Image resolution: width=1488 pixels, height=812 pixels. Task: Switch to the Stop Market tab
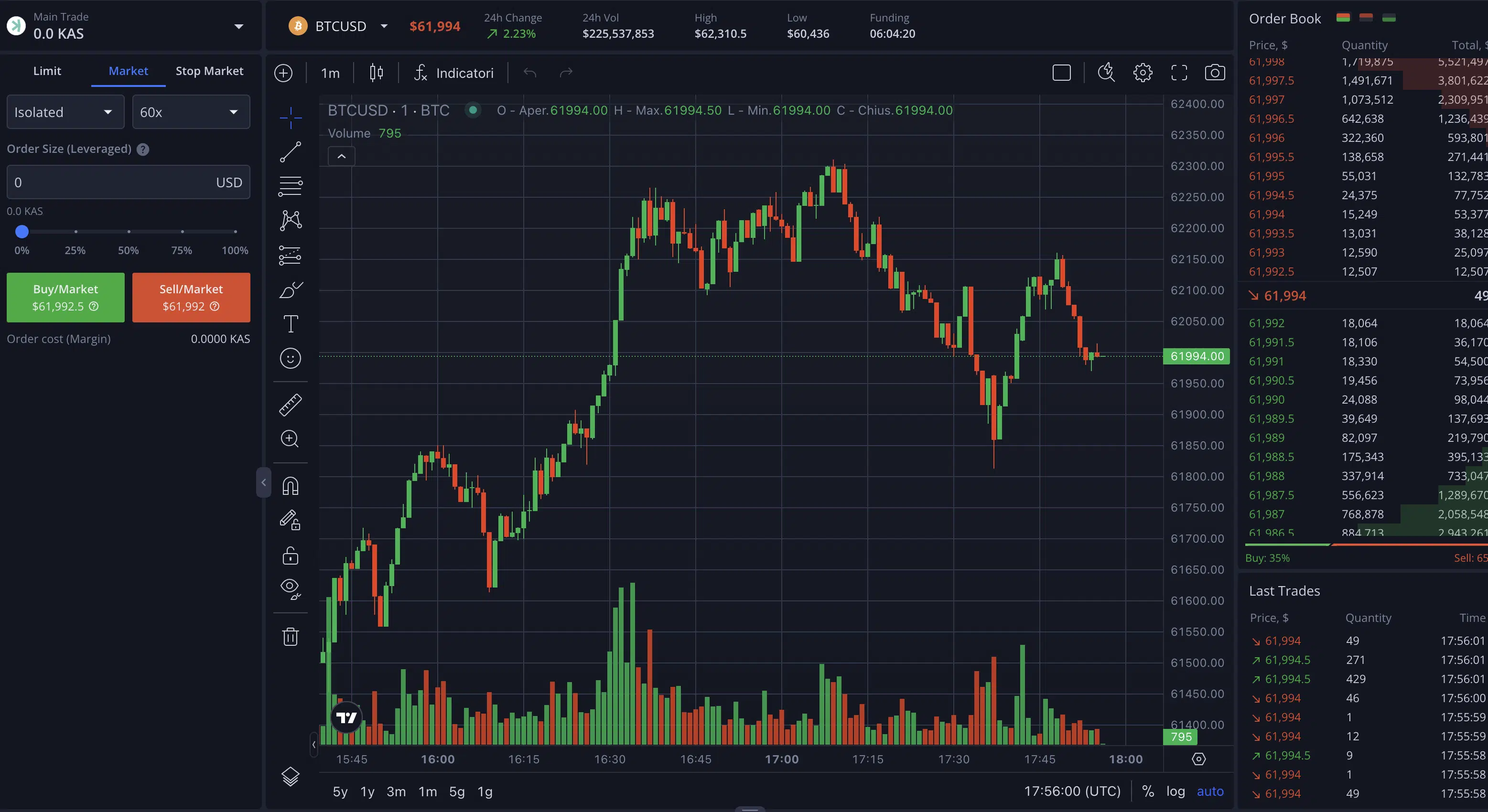[209, 71]
